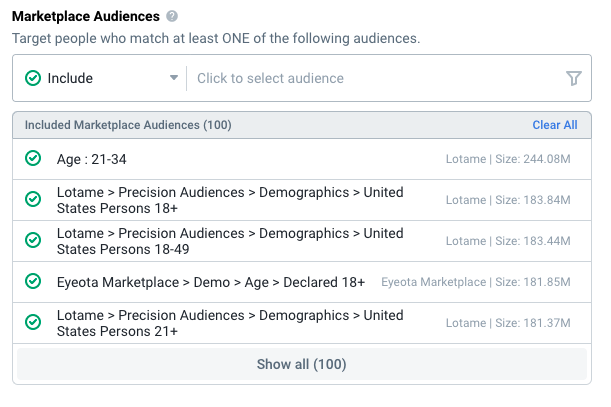611x407 pixels.
Task: Select Eyeota Marketplace Declared 18+ row text
Action: [x=211, y=282]
